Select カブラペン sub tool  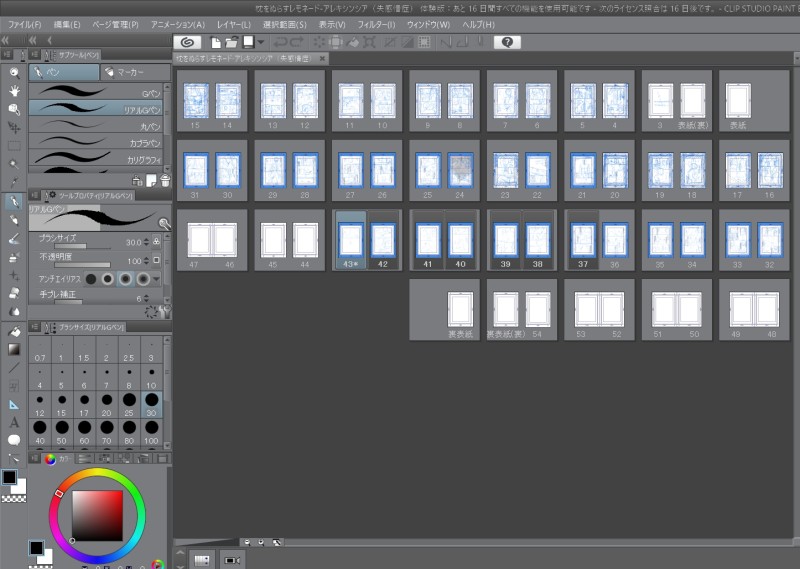pyautogui.click(x=95, y=141)
